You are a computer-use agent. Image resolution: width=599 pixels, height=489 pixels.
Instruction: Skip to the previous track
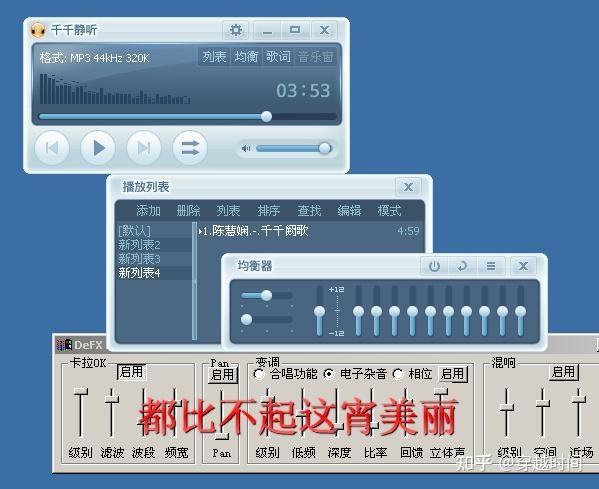tap(52, 148)
